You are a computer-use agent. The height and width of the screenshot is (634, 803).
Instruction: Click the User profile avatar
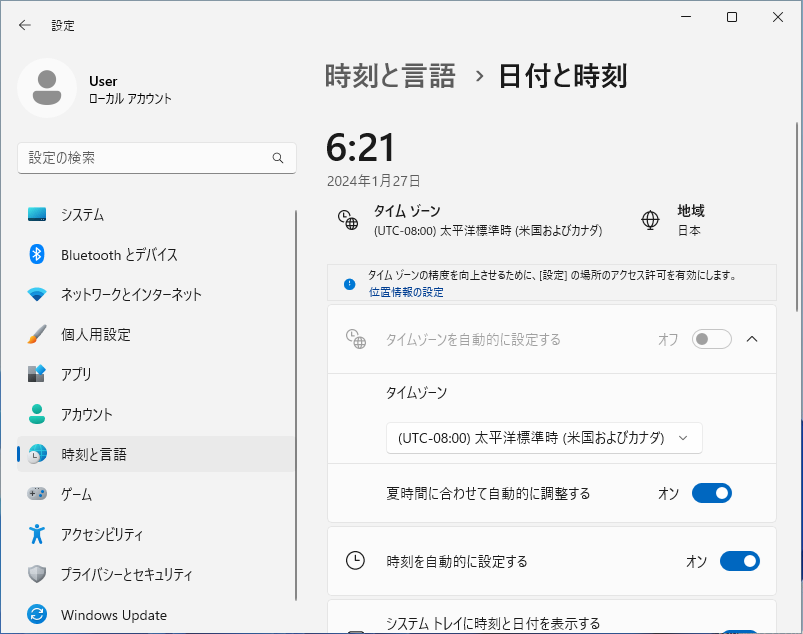tap(47, 88)
